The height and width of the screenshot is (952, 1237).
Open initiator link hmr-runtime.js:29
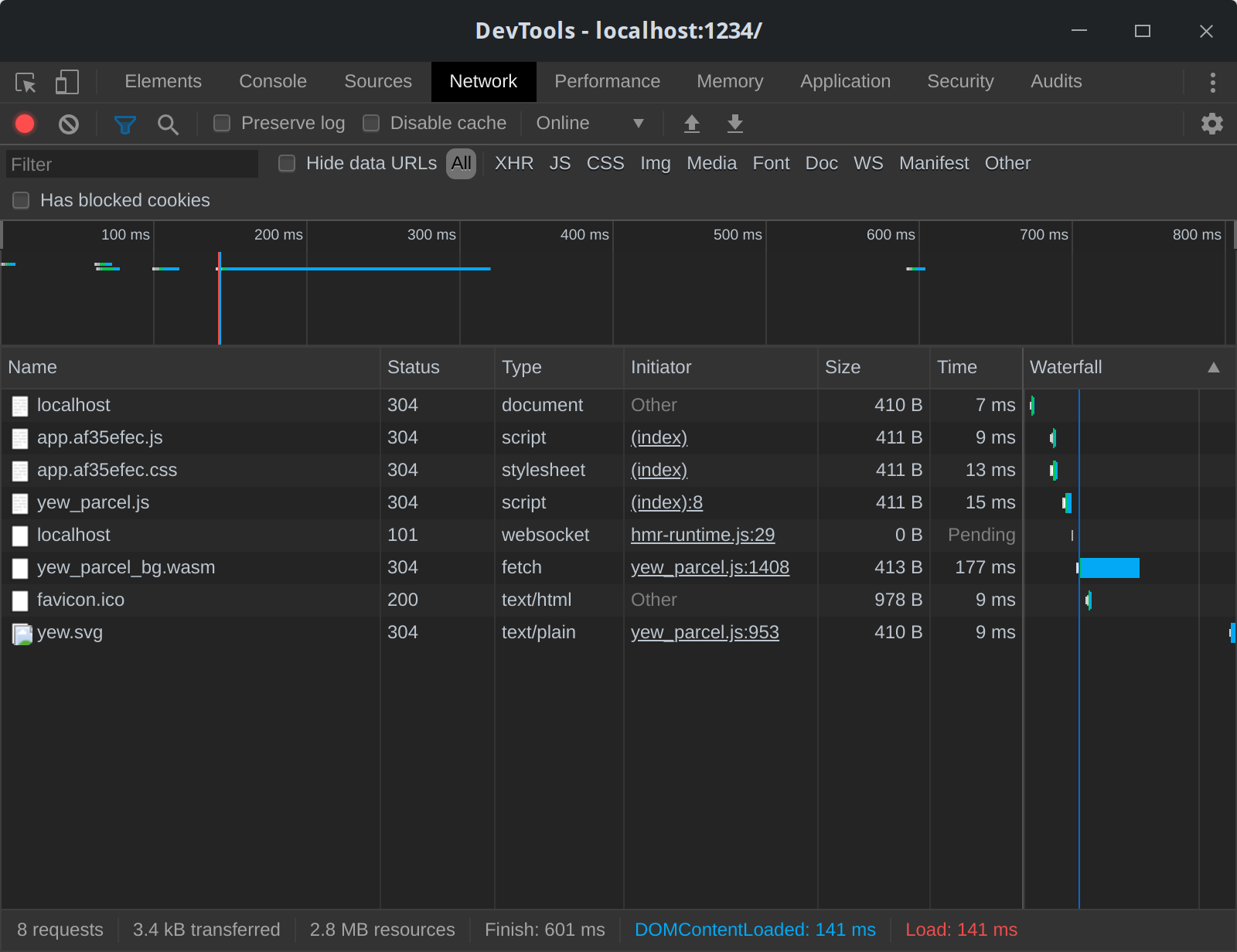click(703, 535)
